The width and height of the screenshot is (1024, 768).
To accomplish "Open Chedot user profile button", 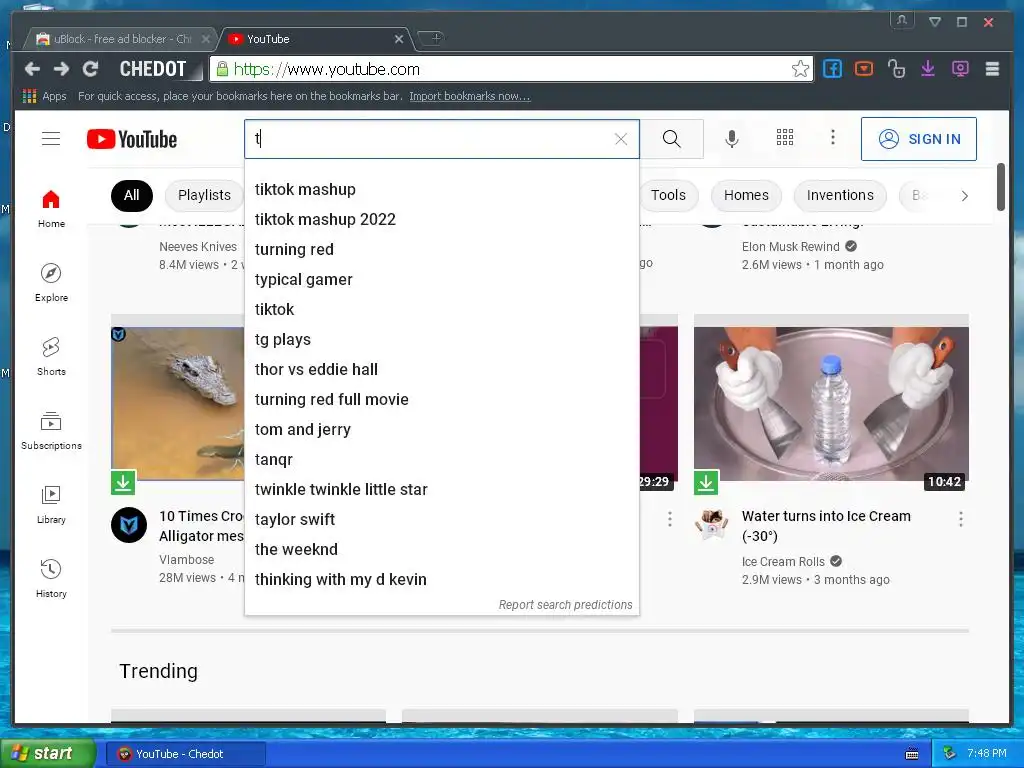I will pyautogui.click(x=902, y=20).
